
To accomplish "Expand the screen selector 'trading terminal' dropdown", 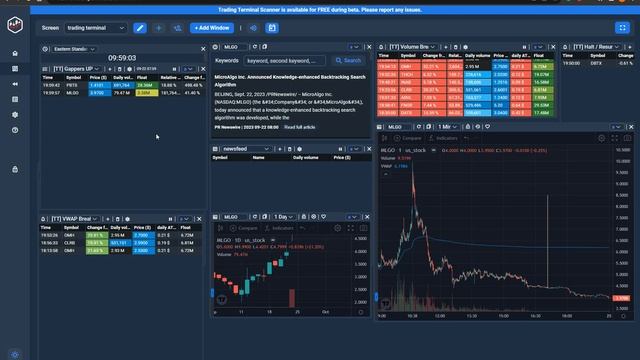I will pyautogui.click(x=96, y=28).
